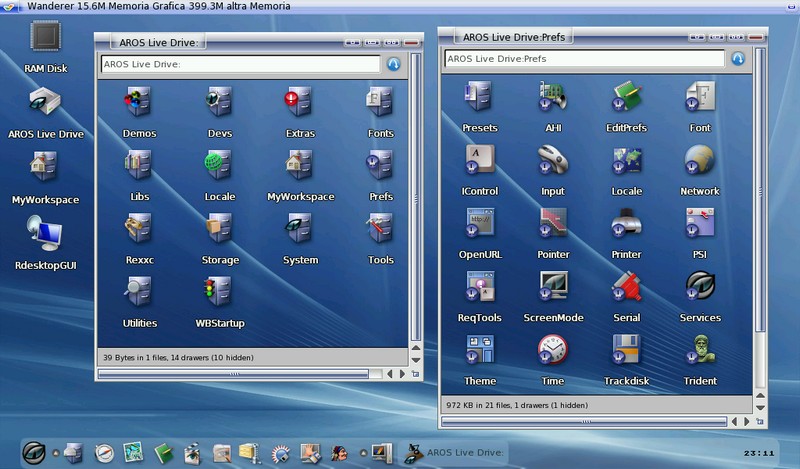Open the PSI preferences icon

tap(700, 223)
